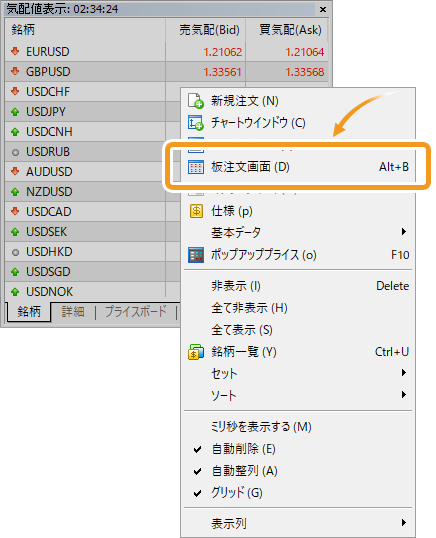Click the 新規注文 new order icon
This screenshot has height=538, width=436.
(x=196, y=101)
